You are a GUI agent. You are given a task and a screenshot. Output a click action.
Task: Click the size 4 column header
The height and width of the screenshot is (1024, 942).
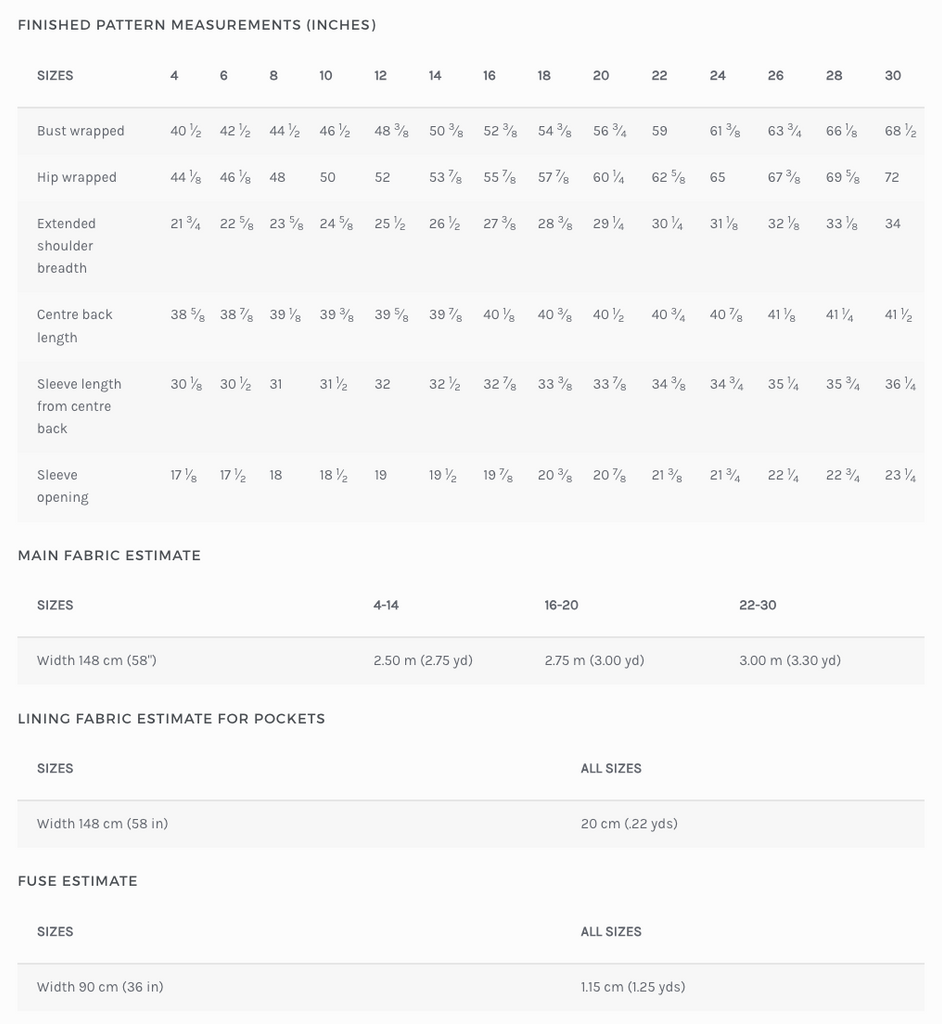click(174, 76)
